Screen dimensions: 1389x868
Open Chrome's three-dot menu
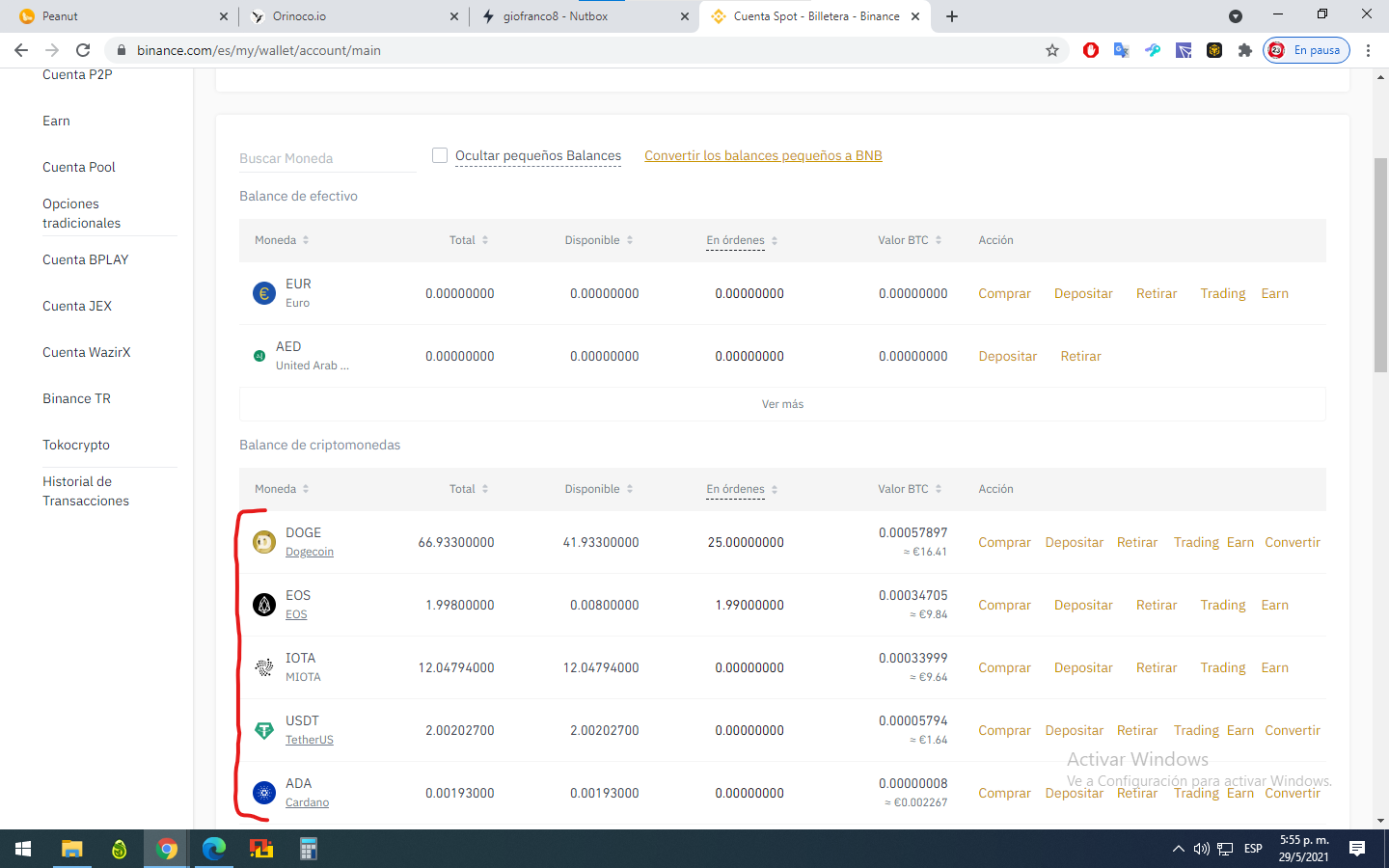coord(1368,50)
